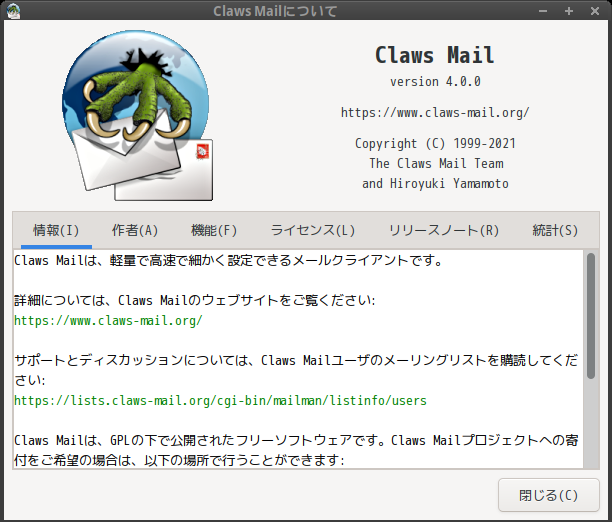Viewport: 612px width, 522px height.
Task: Open the green https://www.claws-mail.org/ link
Action: 108,321
